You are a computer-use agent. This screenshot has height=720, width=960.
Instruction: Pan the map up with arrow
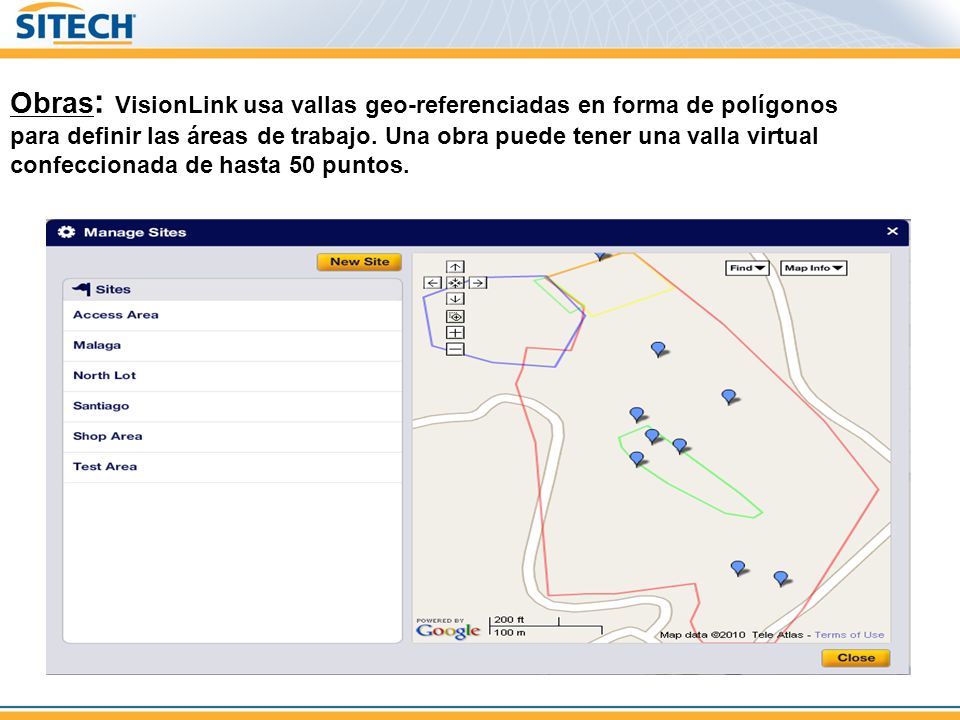[x=455, y=267]
